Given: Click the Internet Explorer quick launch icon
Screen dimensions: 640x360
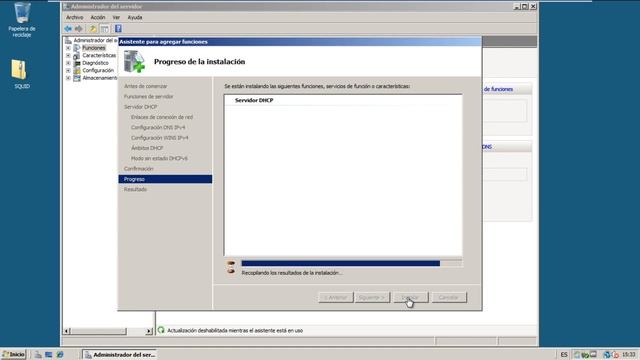Looking at the screenshot, I should tap(60, 355).
